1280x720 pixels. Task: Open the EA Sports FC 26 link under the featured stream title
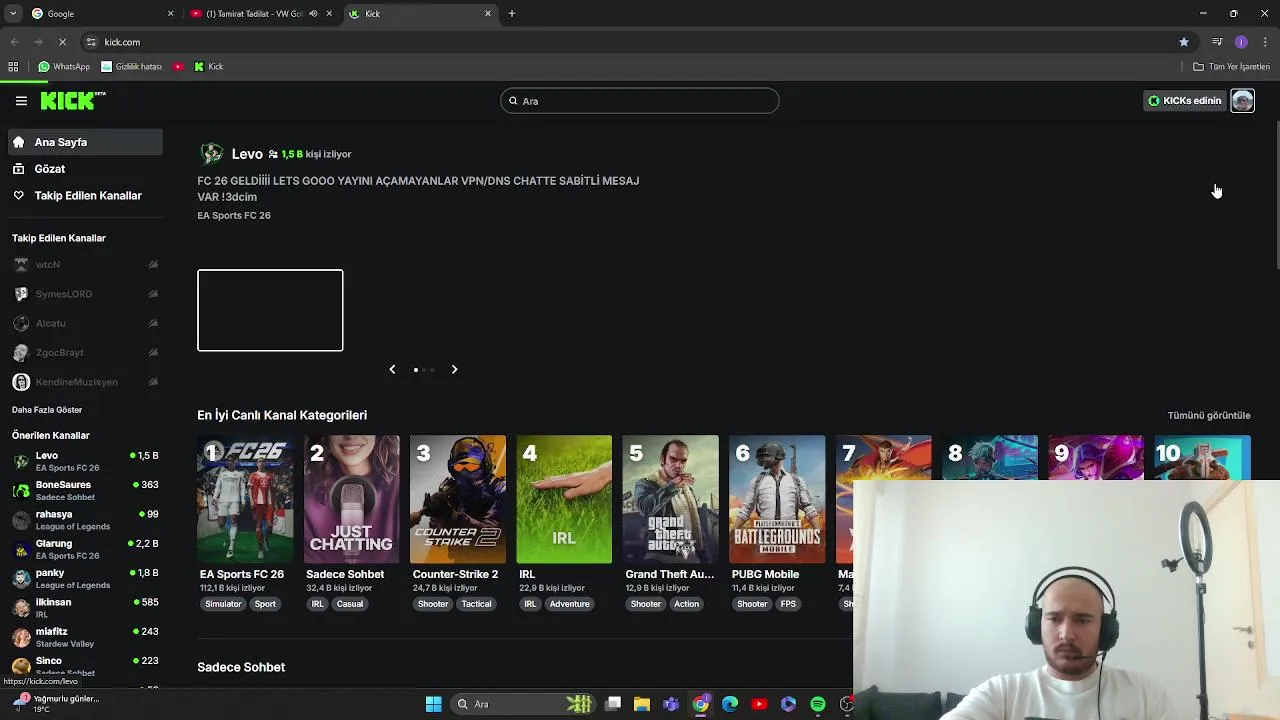(234, 215)
